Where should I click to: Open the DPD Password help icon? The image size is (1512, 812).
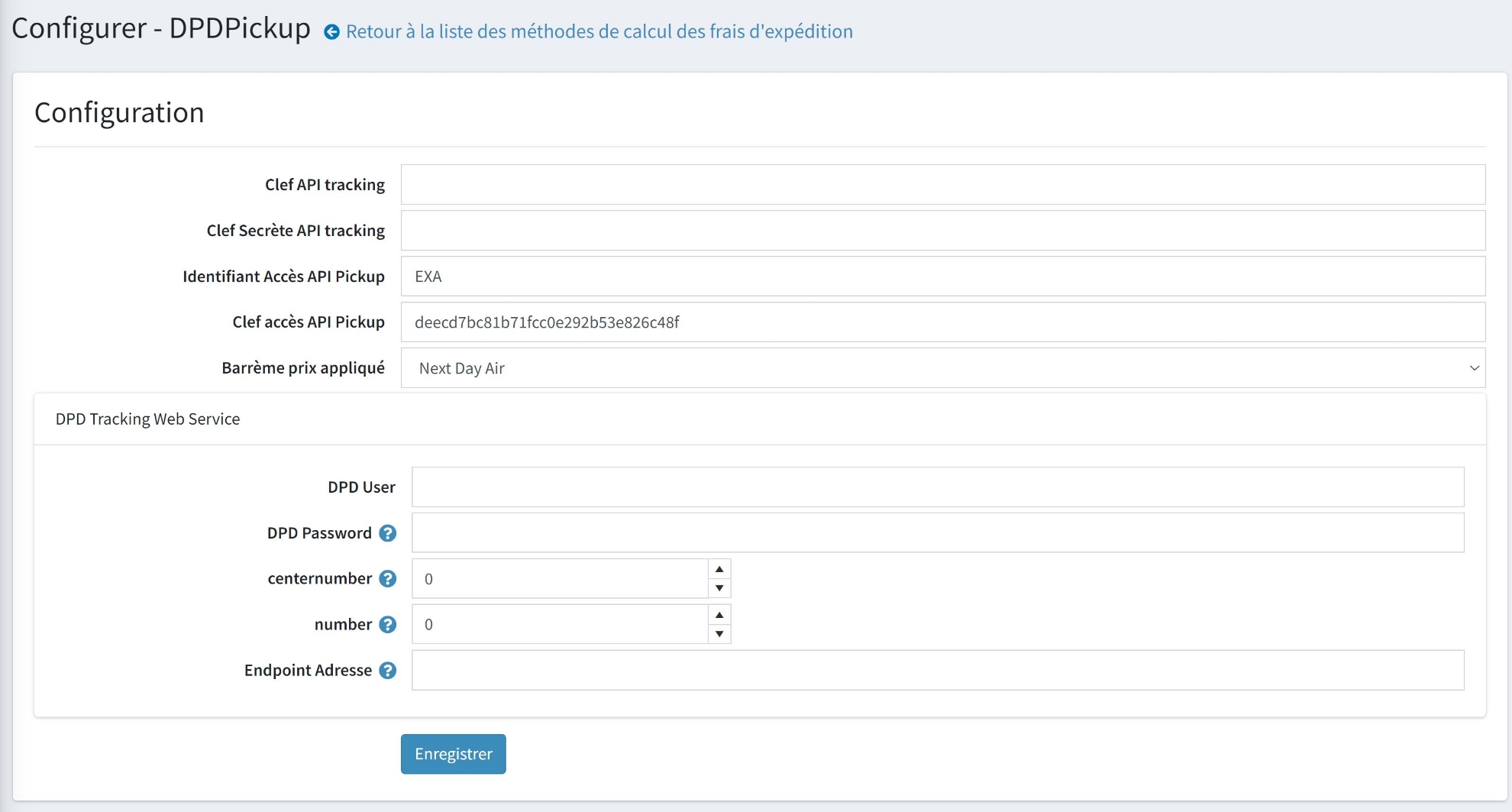[x=388, y=533]
